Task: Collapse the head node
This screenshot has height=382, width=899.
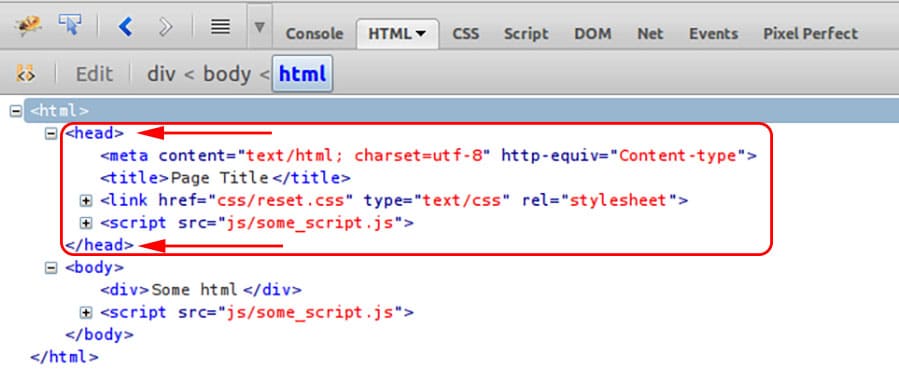Action: 51,134
